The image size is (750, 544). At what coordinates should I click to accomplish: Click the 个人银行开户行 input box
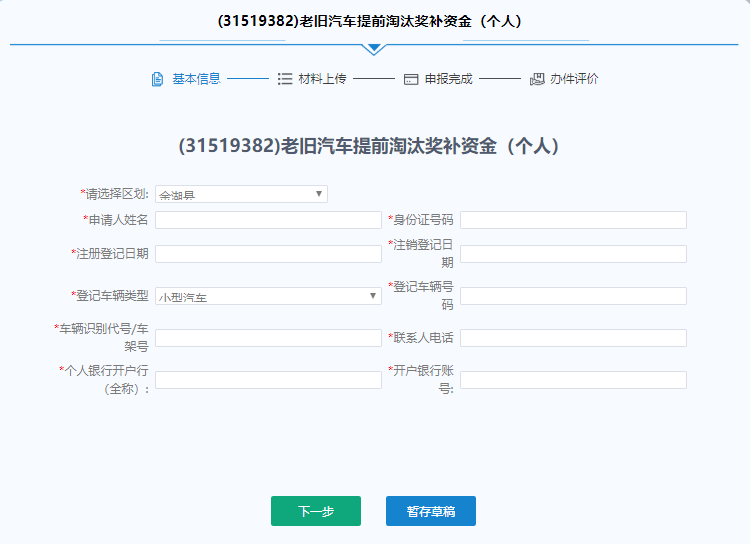point(268,380)
